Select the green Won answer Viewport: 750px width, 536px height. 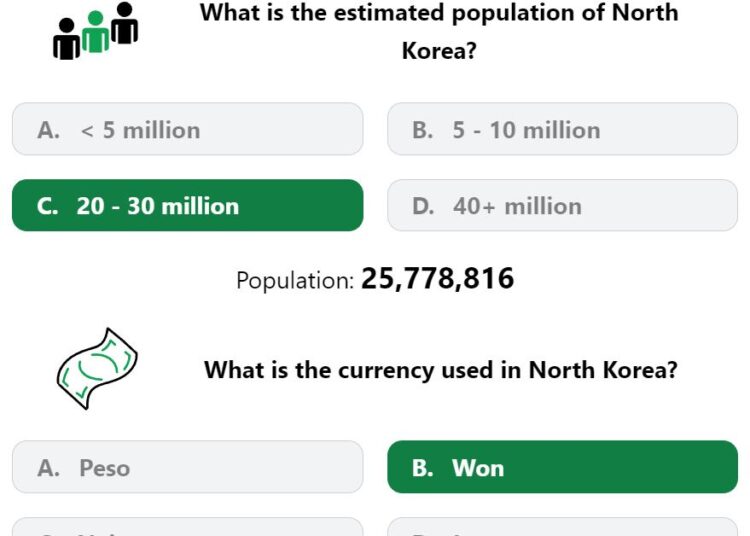tap(562, 467)
